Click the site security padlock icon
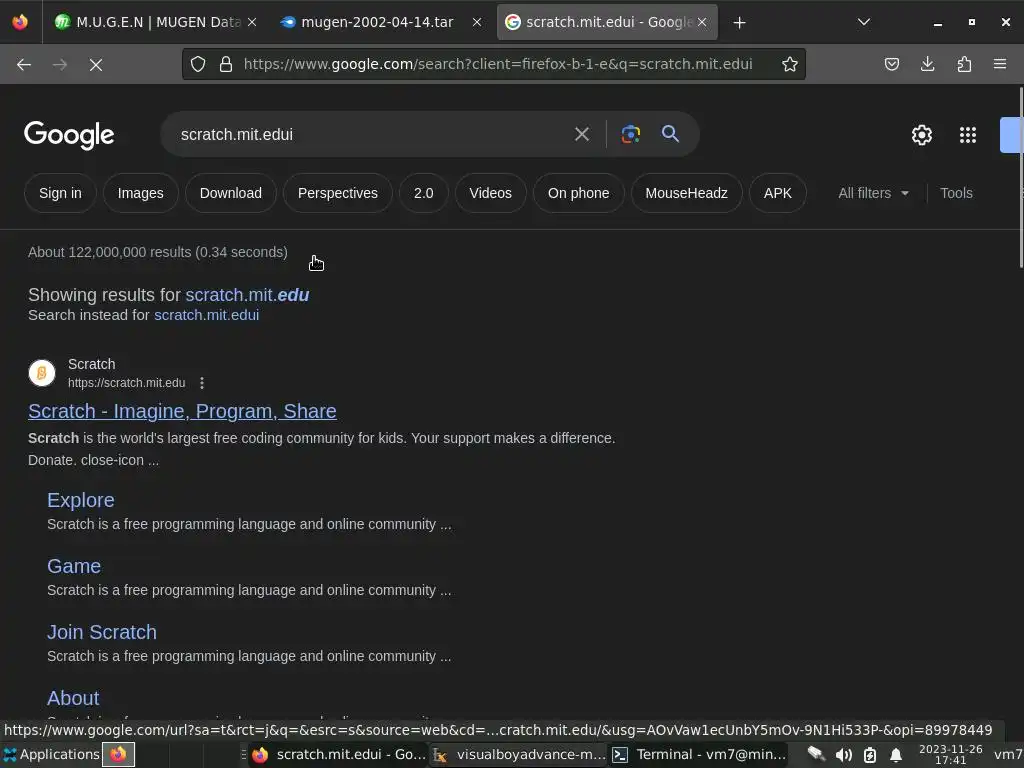This screenshot has width=1024, height=768. click(x=226, y=64)
